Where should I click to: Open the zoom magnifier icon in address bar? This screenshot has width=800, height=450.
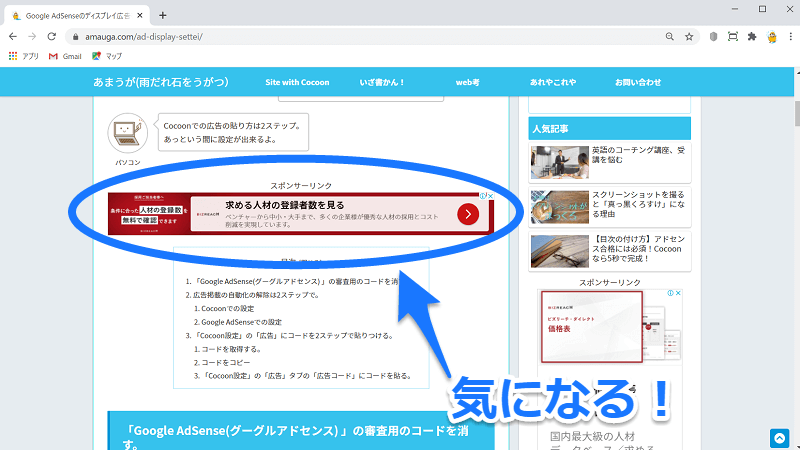tap(669, 36)
